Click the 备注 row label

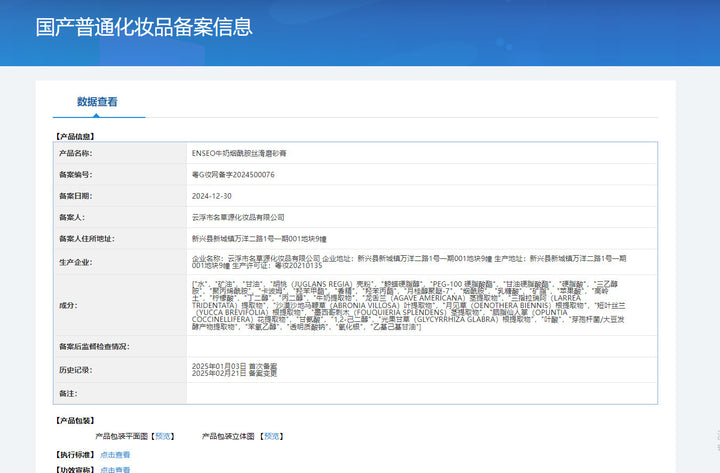click(x=68, y=394)
